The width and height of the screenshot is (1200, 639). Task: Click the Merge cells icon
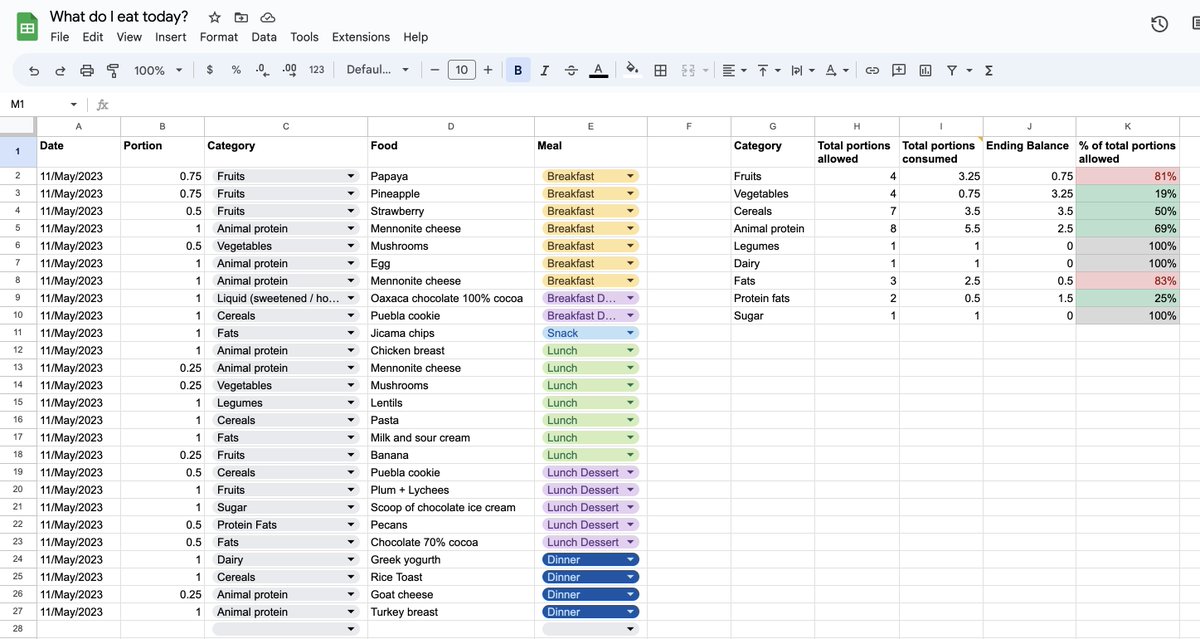pyautogui.click(x=688, y=70)
